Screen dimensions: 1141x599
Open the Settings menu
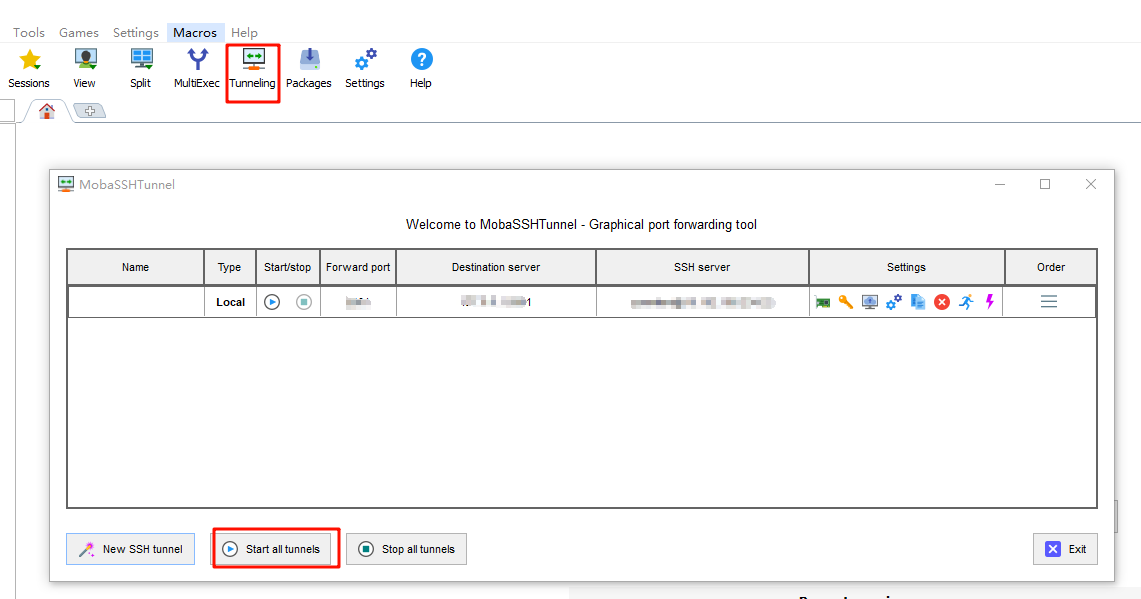coord(135,33)
